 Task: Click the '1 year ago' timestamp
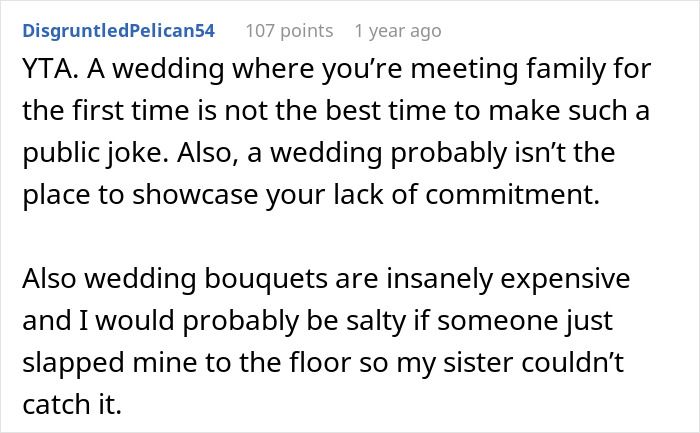tap(397, 31)
